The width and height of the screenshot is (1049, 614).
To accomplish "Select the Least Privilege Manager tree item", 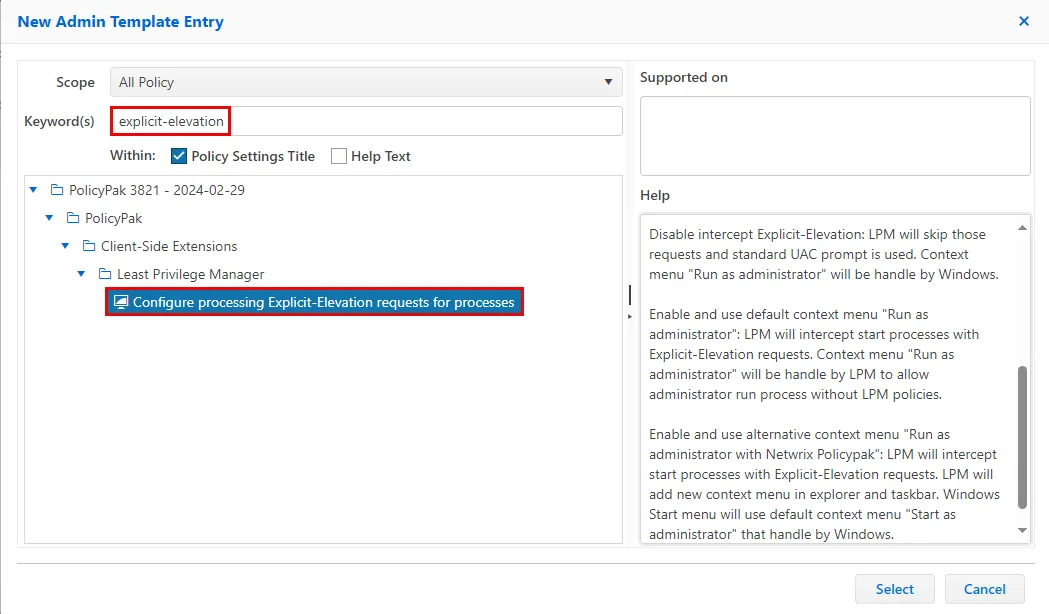I will [x=190, y=274].
